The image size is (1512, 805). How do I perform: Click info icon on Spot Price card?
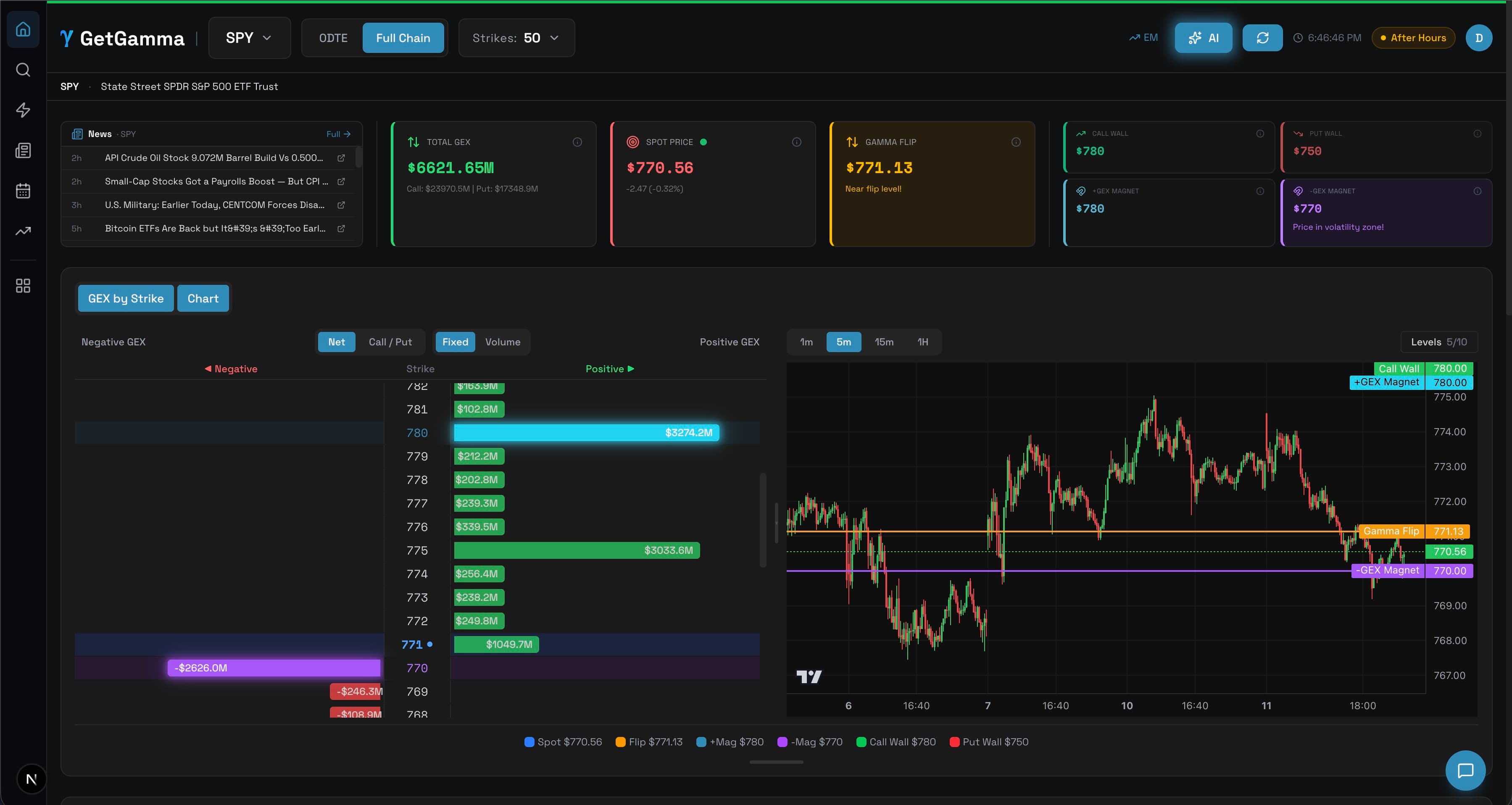pos(796,142)
